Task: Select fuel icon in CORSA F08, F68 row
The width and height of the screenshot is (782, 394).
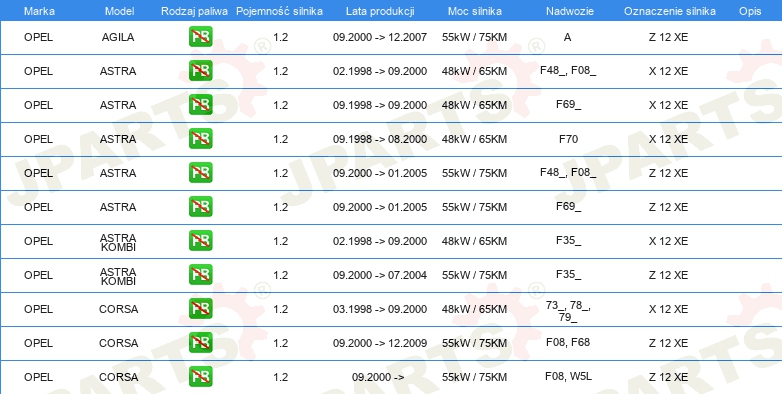Action: (x=200, y=343)
